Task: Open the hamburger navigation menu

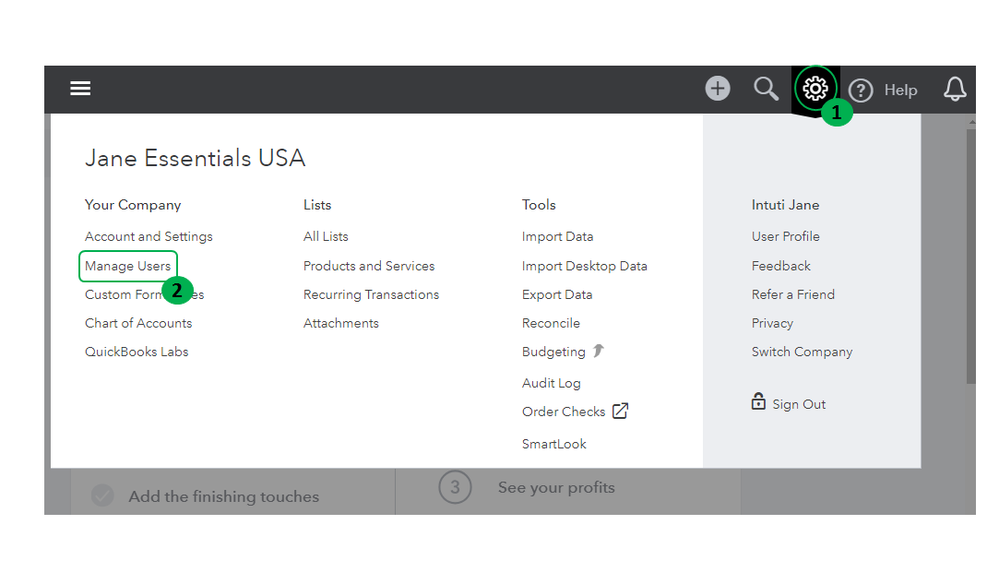Action: click(x=80, y=89)
